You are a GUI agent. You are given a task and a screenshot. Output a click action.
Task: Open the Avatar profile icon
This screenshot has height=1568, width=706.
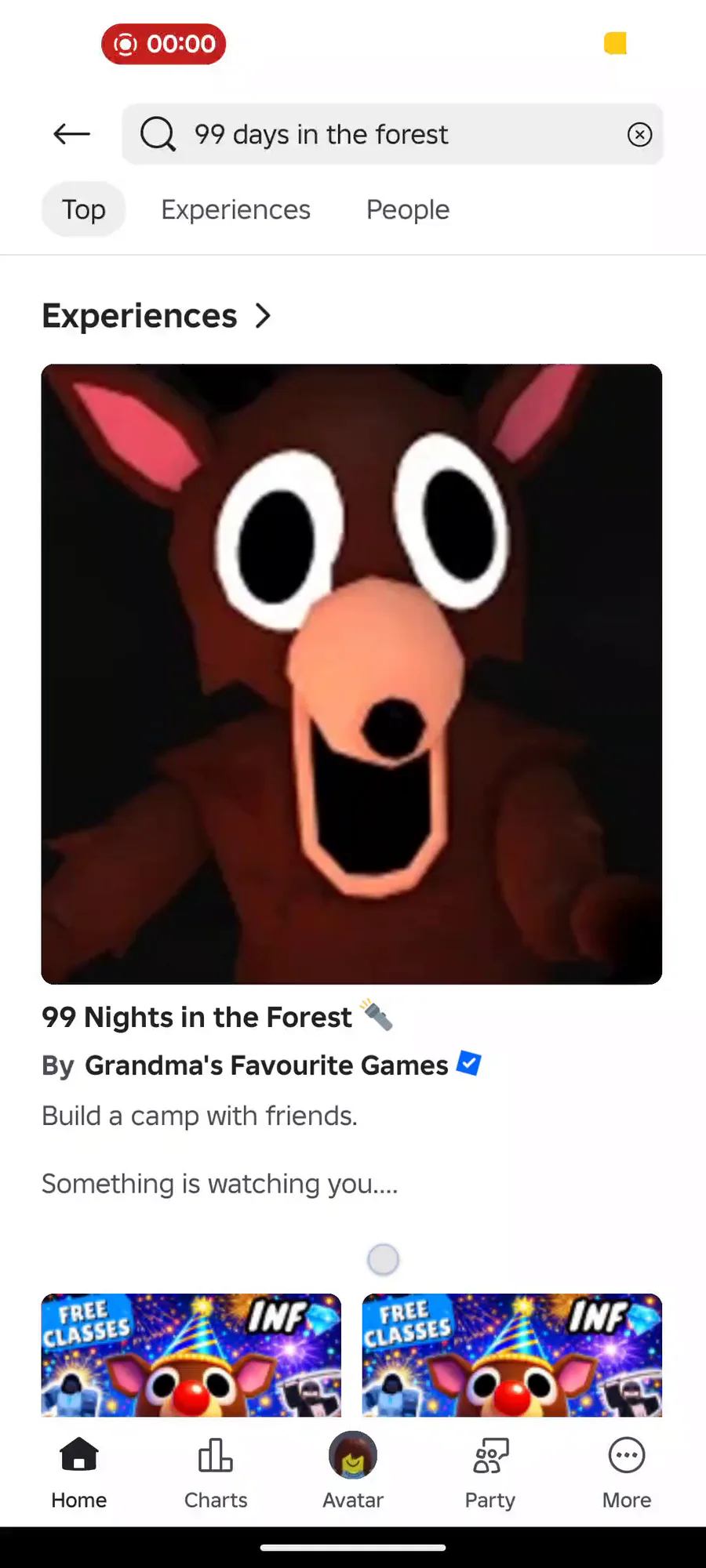coord(353,1455)
